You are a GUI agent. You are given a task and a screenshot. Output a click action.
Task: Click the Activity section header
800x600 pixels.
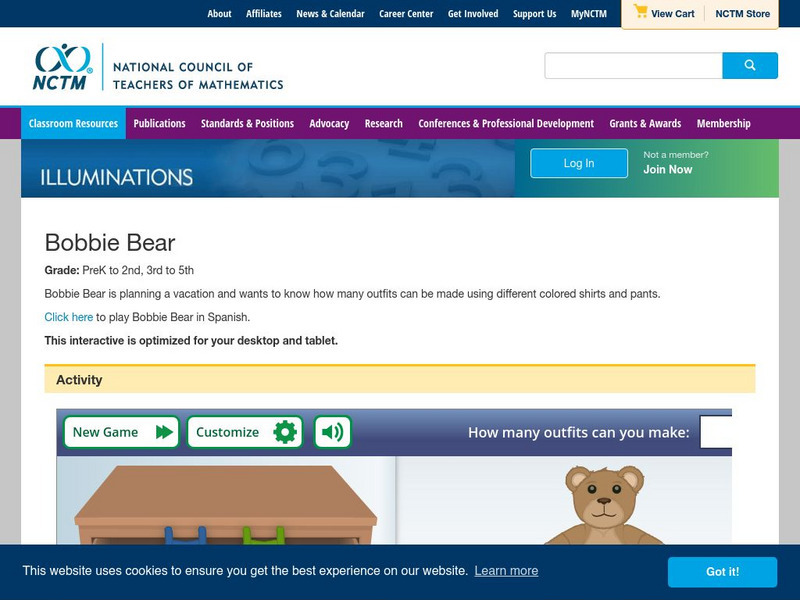pos(400,379)
